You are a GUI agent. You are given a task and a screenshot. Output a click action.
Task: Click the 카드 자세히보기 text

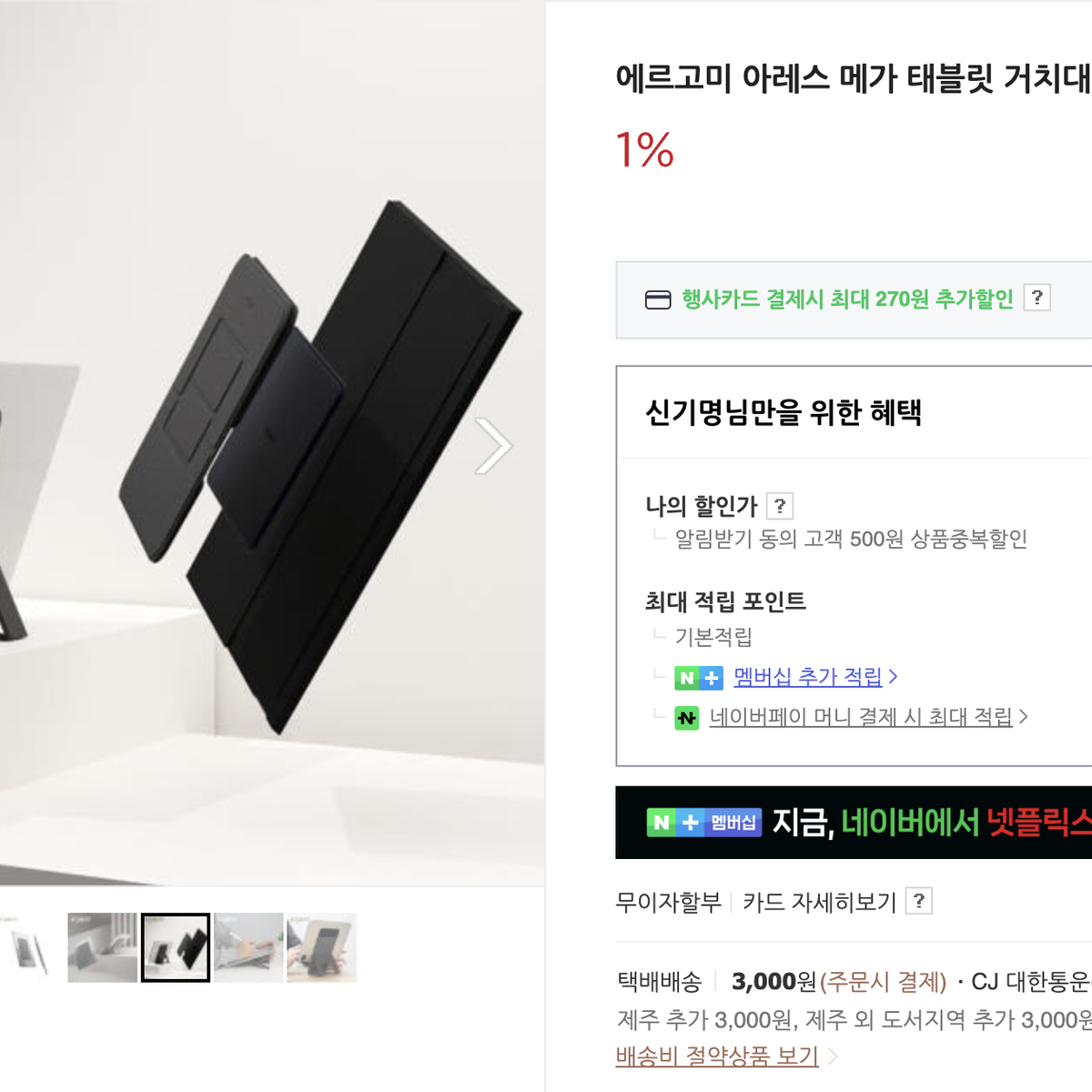coord(820,902)
